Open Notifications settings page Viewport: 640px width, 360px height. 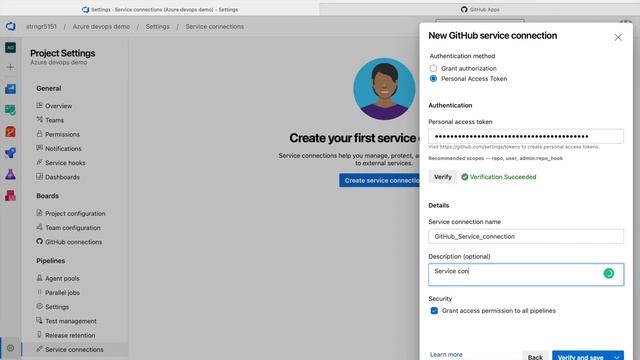[x=63, y=149]
